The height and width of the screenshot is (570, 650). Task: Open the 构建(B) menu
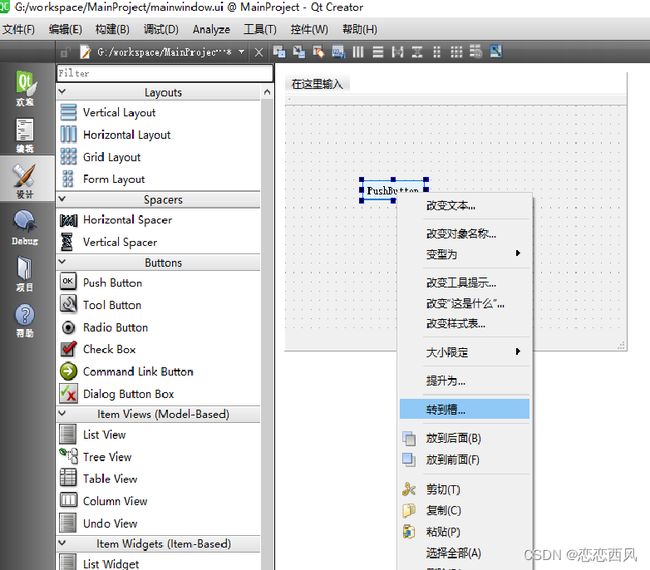pyautogui.click(x=112, y=29)
